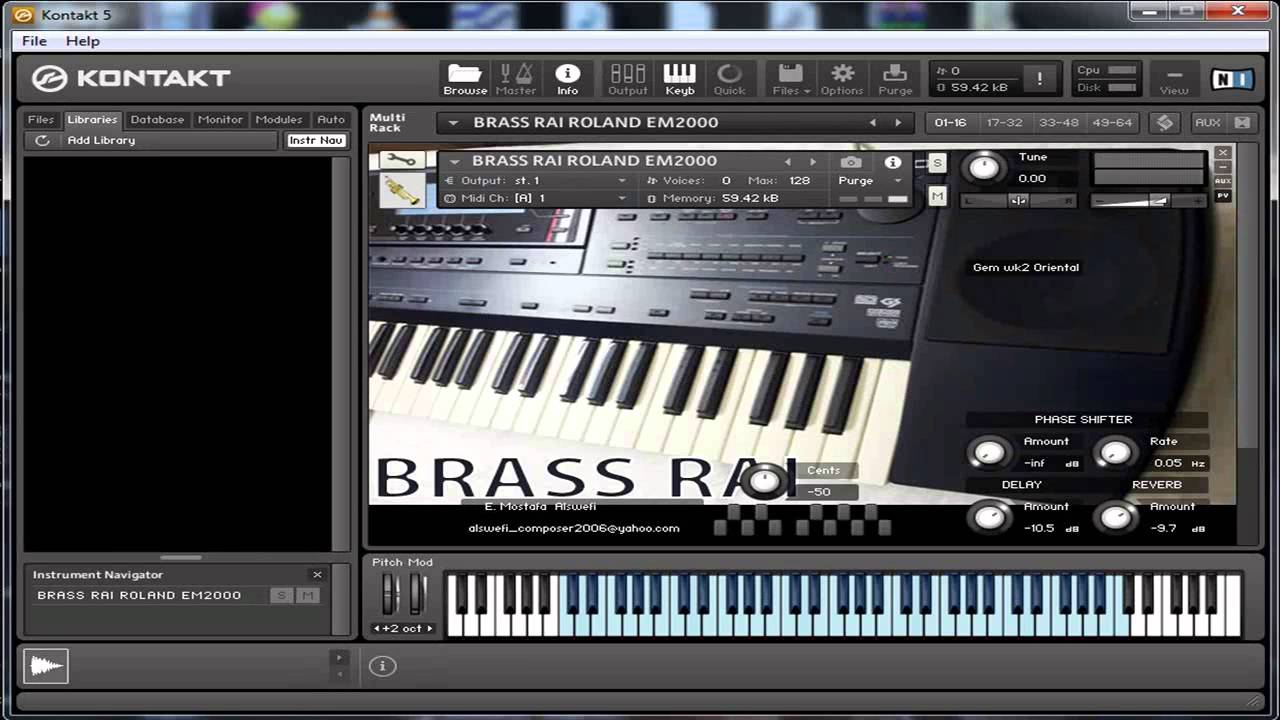Viewport: 1280px width, 720px height.
Task: Close the Instrument Navigator pane
Action: tap(317, 574)
